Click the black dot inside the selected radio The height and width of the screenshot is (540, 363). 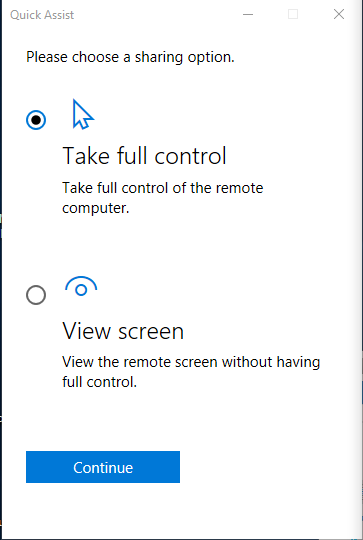click(x=36, y=120)
